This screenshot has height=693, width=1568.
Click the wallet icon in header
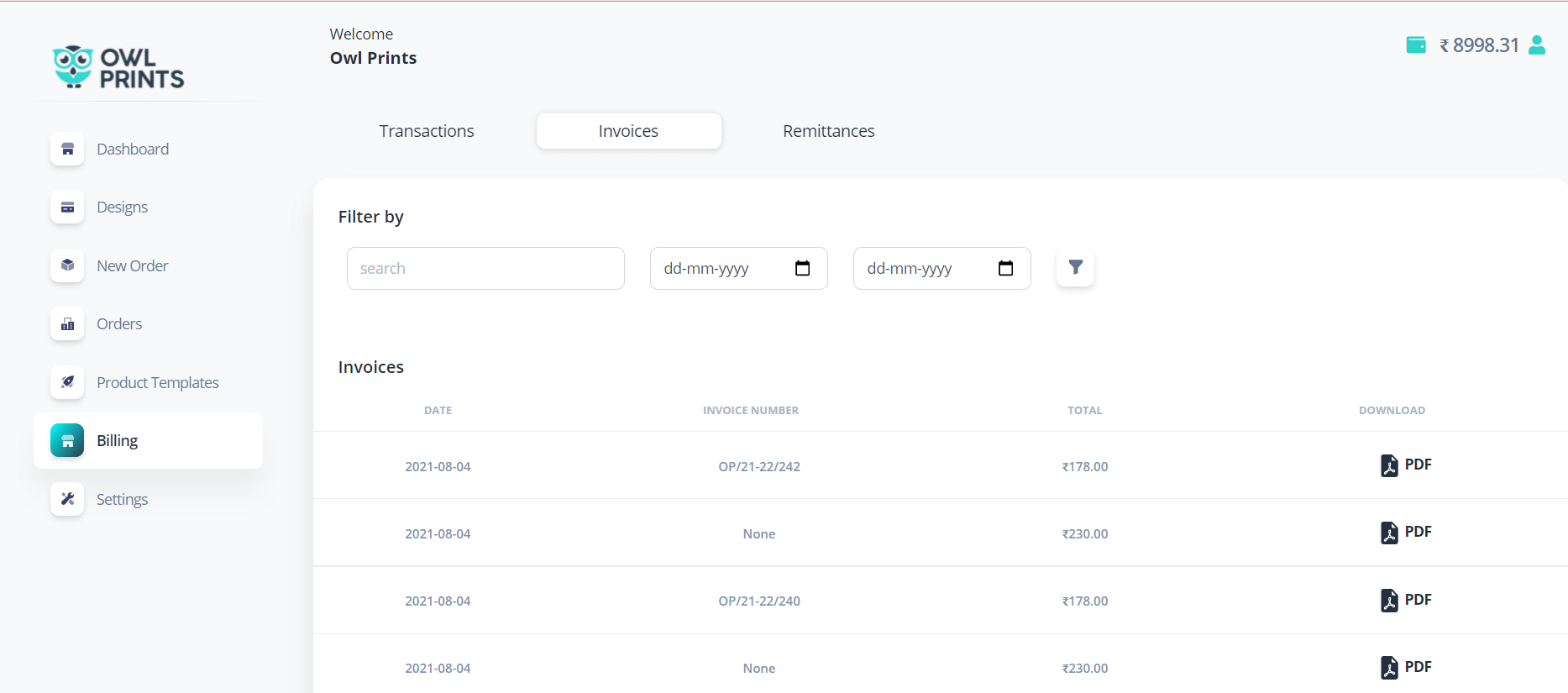1416,45
